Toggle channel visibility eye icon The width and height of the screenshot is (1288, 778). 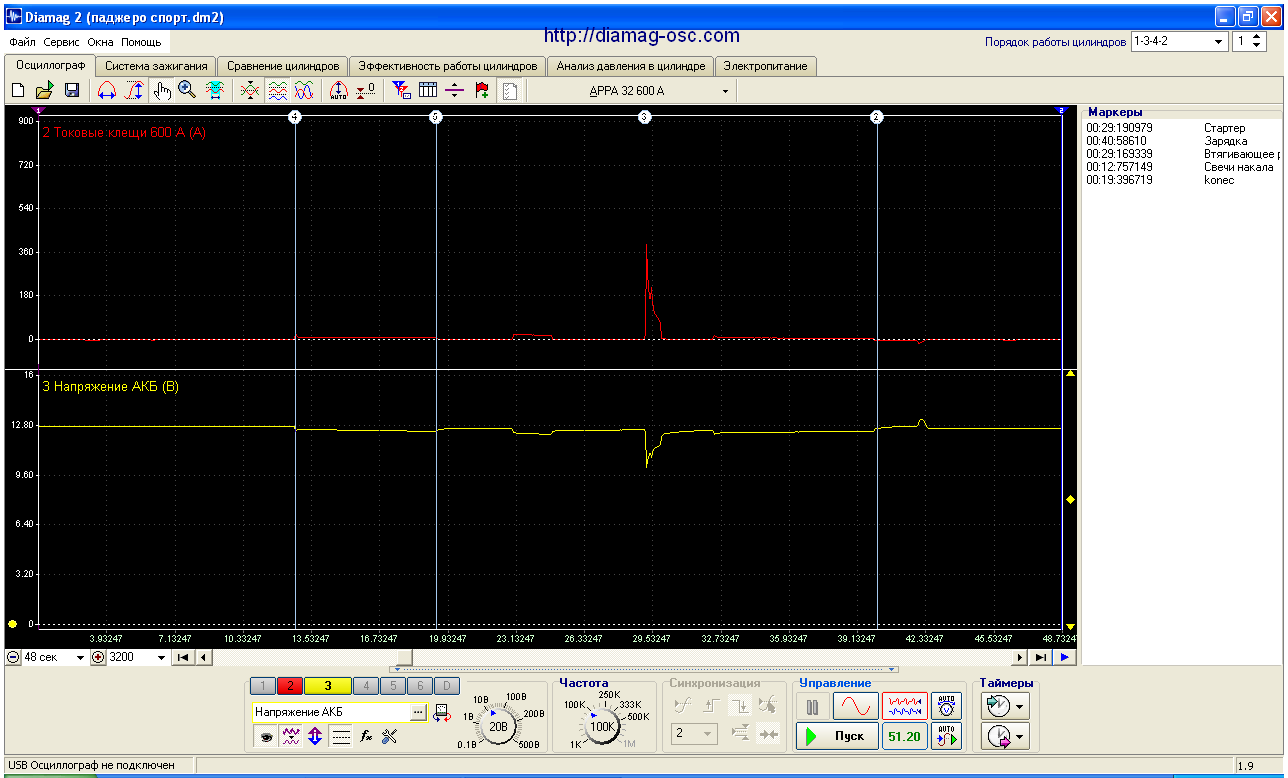pos(266,737)
